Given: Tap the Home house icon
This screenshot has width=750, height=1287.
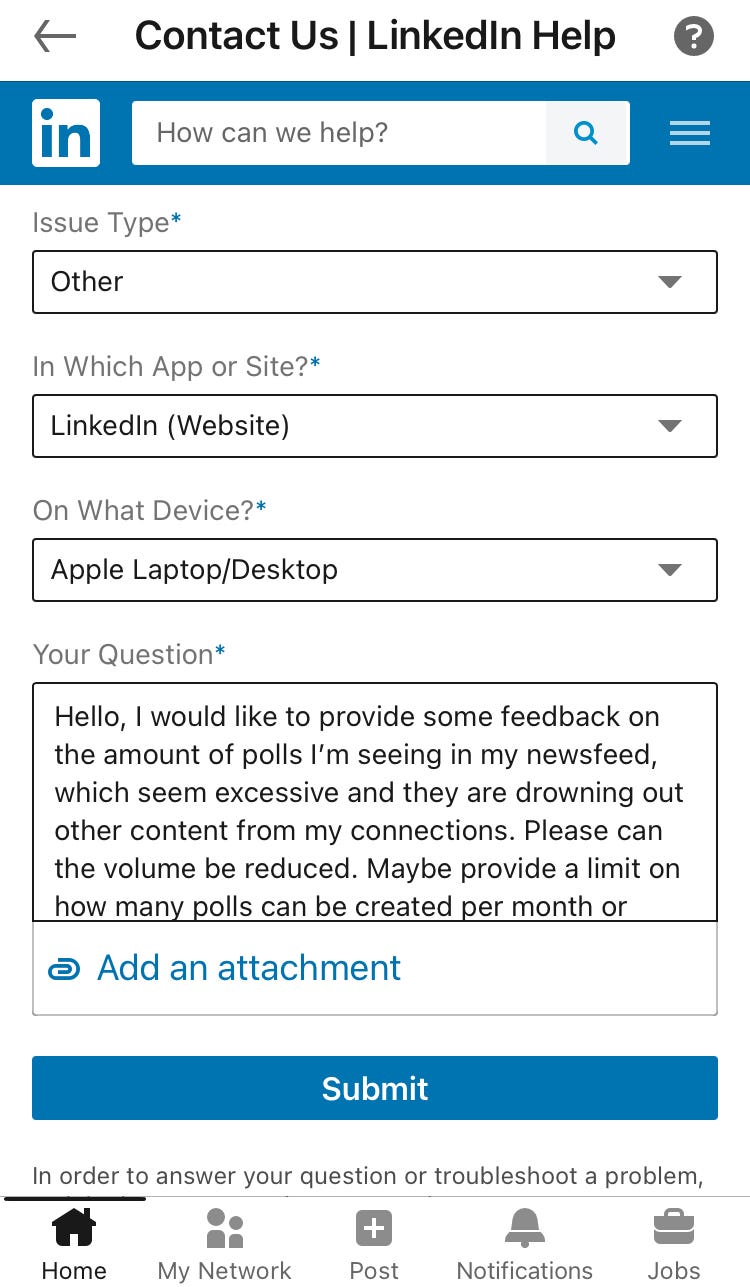Looking at the screenshot, I should (74, 1227).
